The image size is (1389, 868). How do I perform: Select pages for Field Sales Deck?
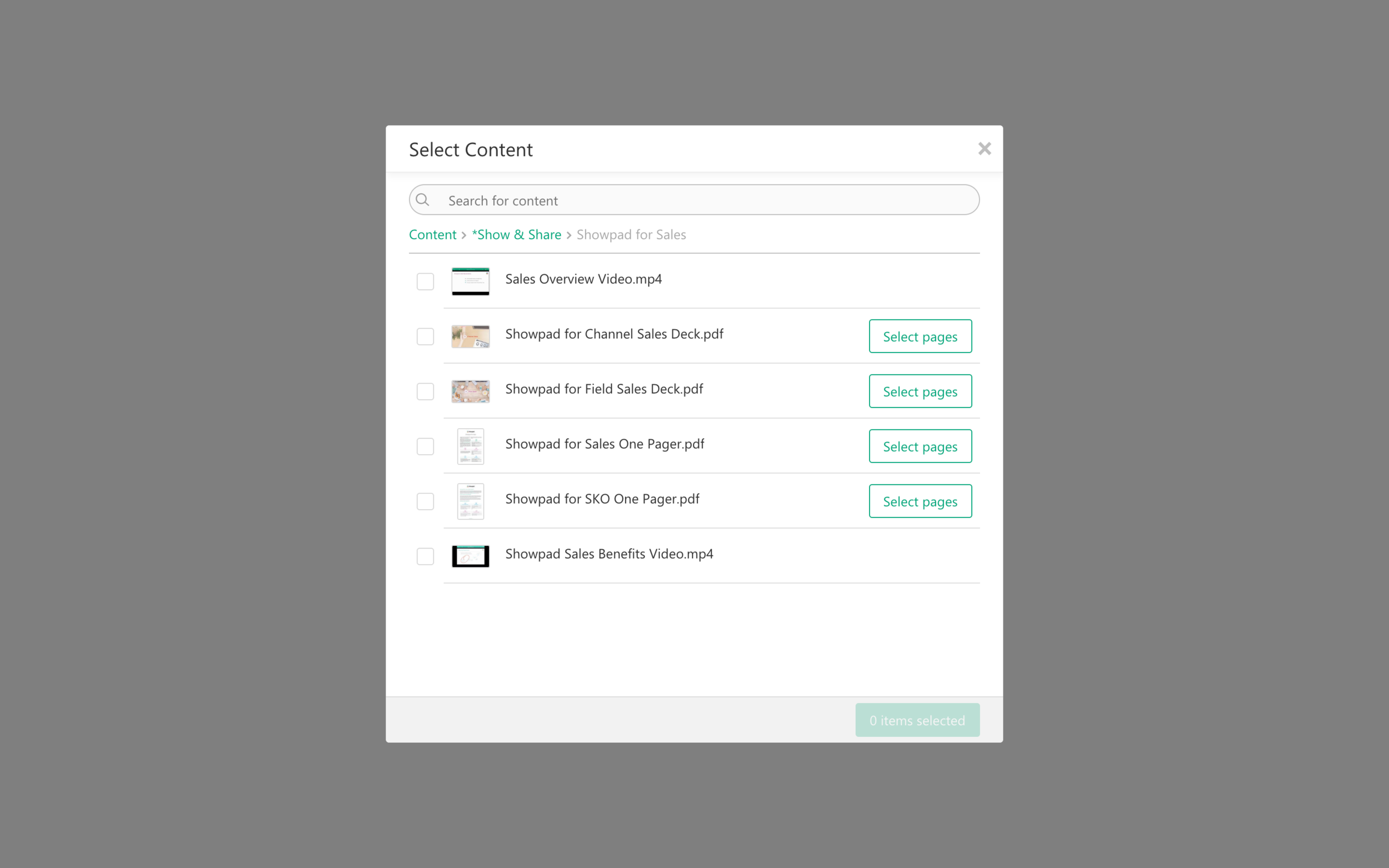coord(920,392)
